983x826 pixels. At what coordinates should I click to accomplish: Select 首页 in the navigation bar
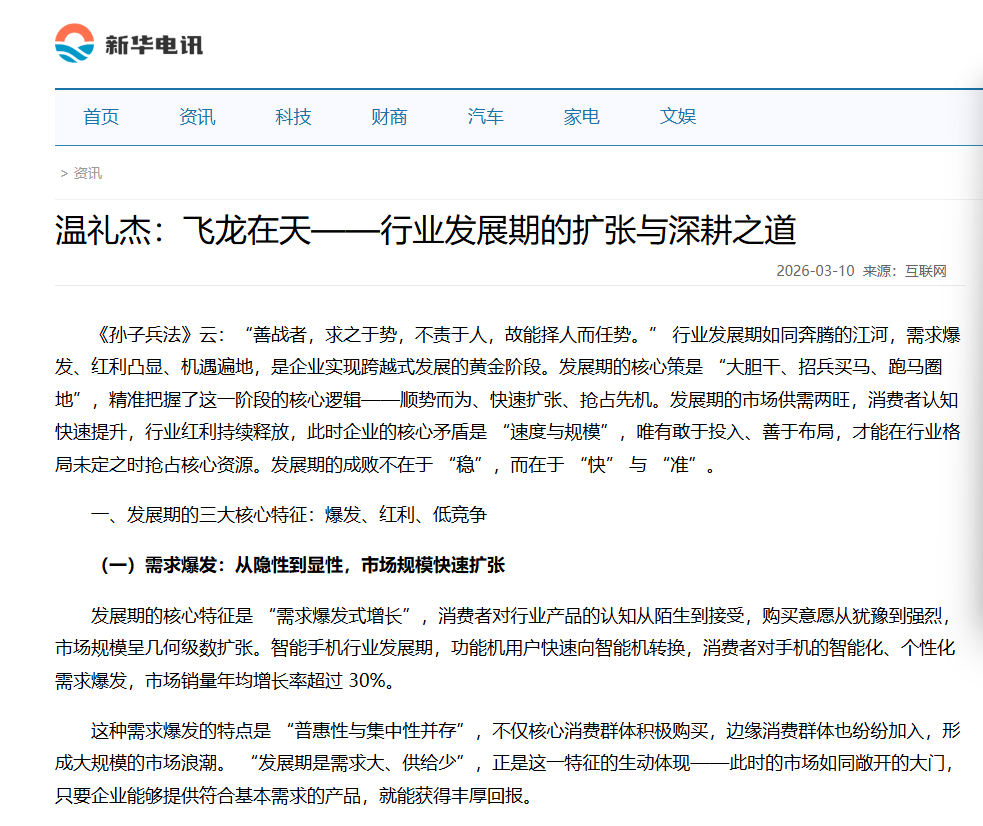coord(101,117)
